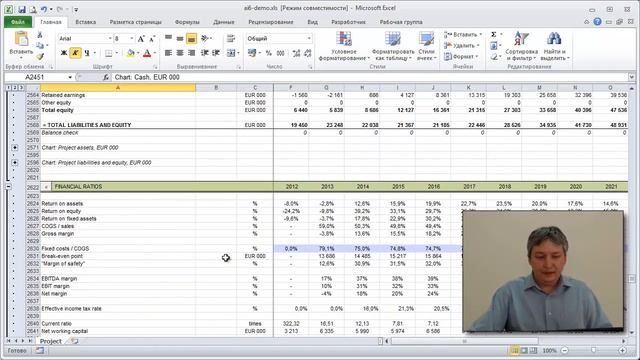The width and height of the screenshot is (640, 360).
Task: Select the Project sheet tab
Action: tap(51, 341)
